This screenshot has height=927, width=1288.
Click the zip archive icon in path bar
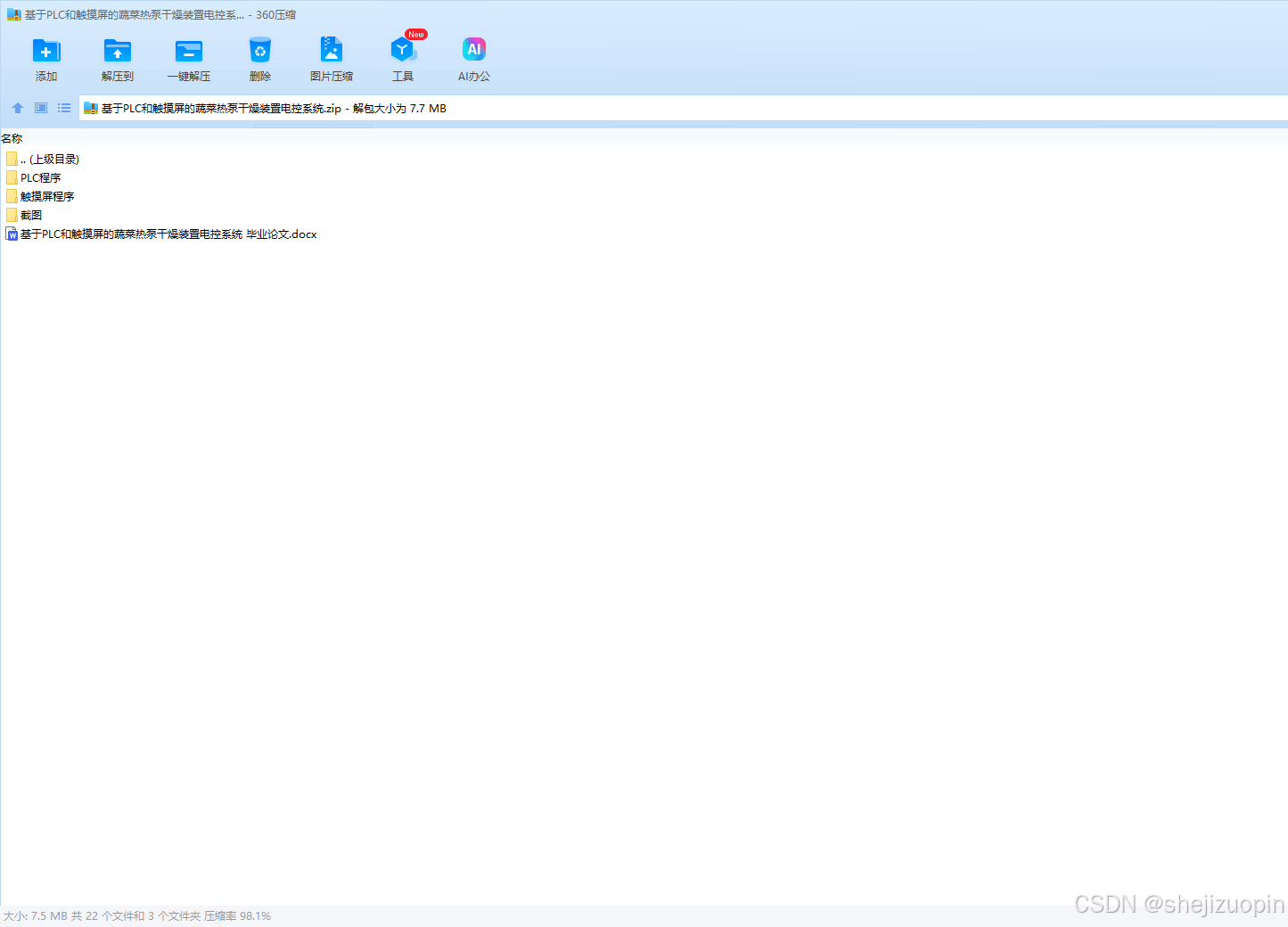[90, 109]
